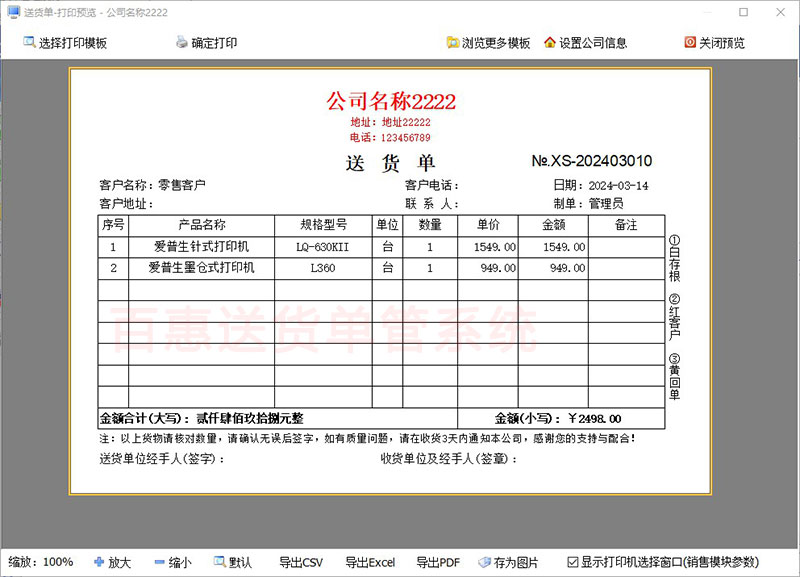
Task: Click the house icon for 设置公司信息
Action: pos(549,42)
